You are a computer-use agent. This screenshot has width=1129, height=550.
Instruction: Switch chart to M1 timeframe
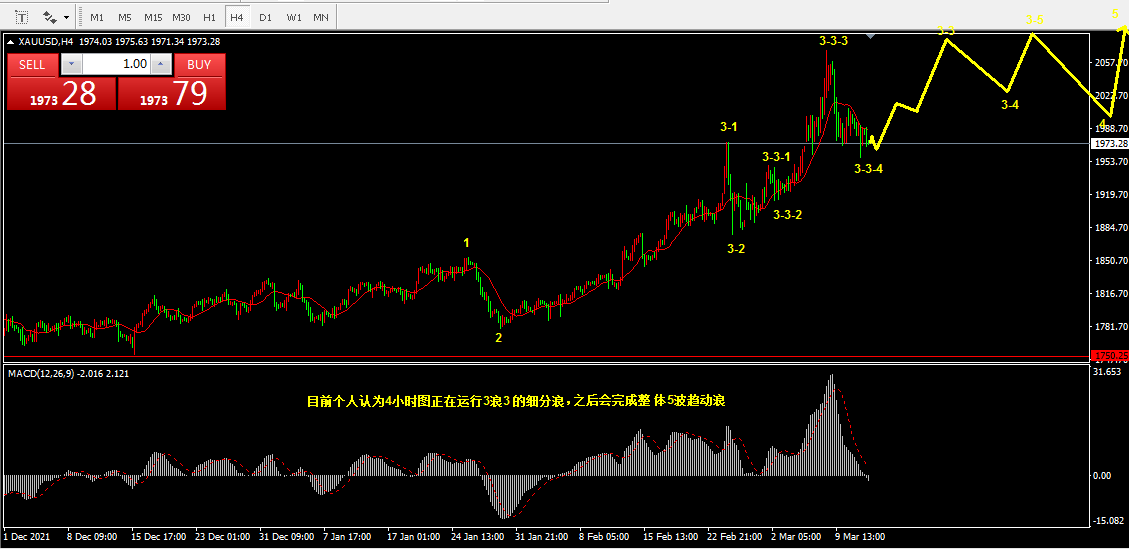(x=96, y=17)
